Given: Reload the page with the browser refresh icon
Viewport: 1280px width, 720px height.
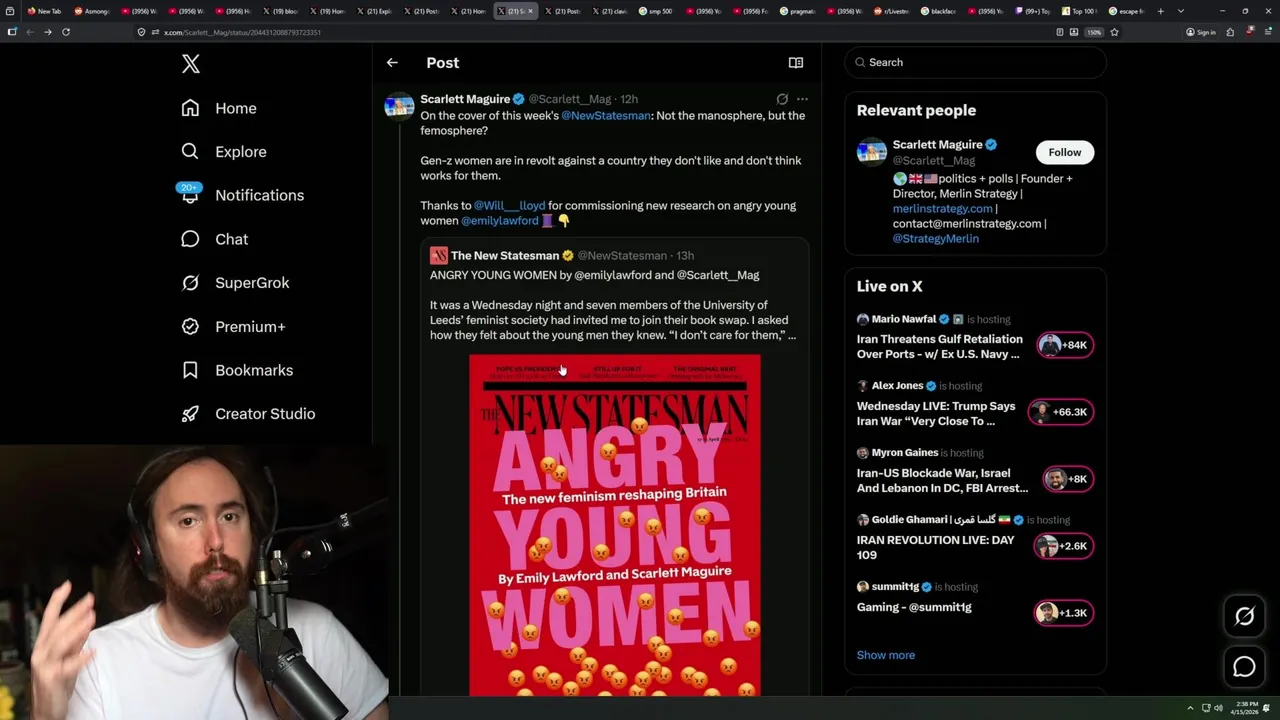Looking at the screenshot, I should [x=66, y=32].
